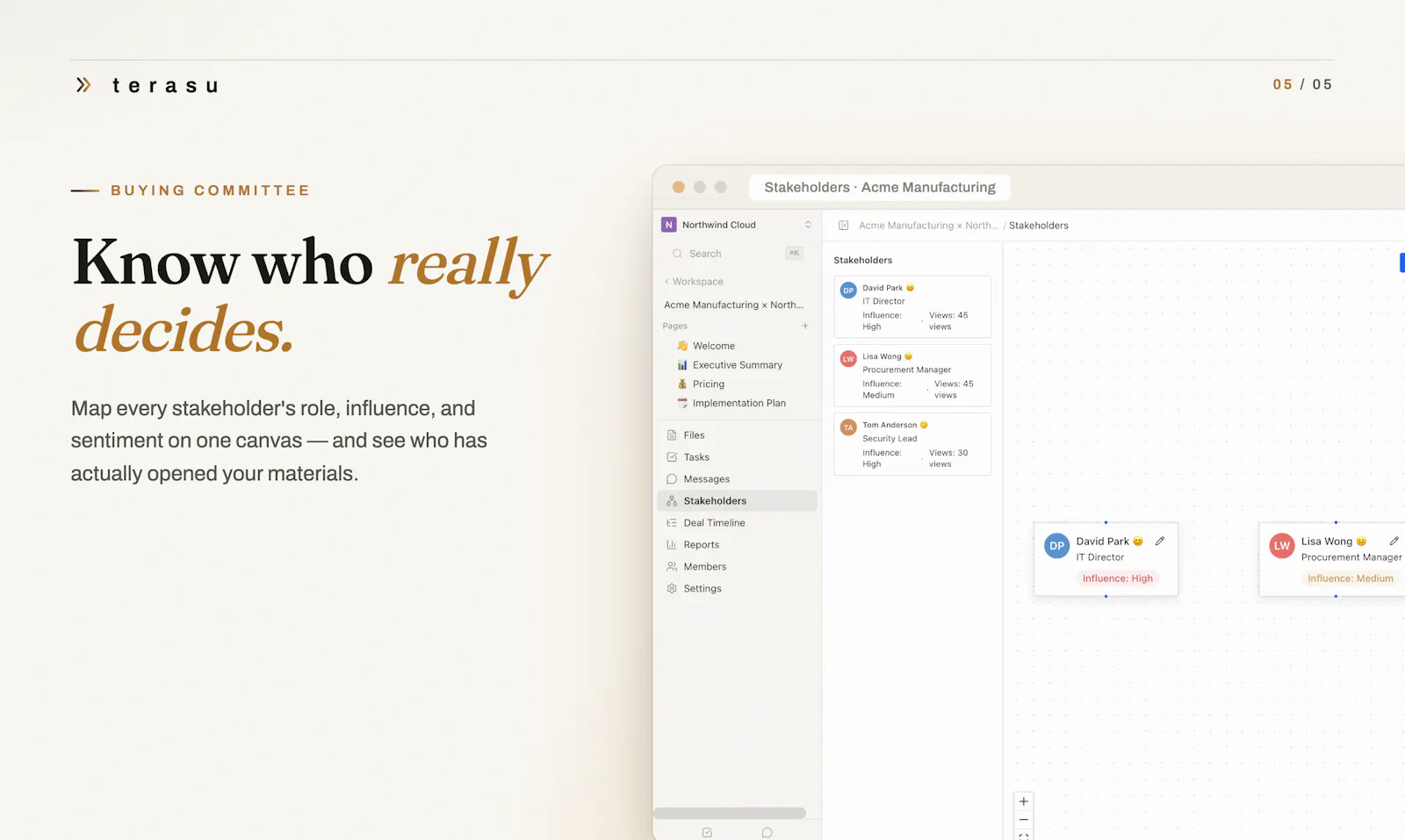Click the TA avatar in stakeholder list

click(x=848, y=427)
